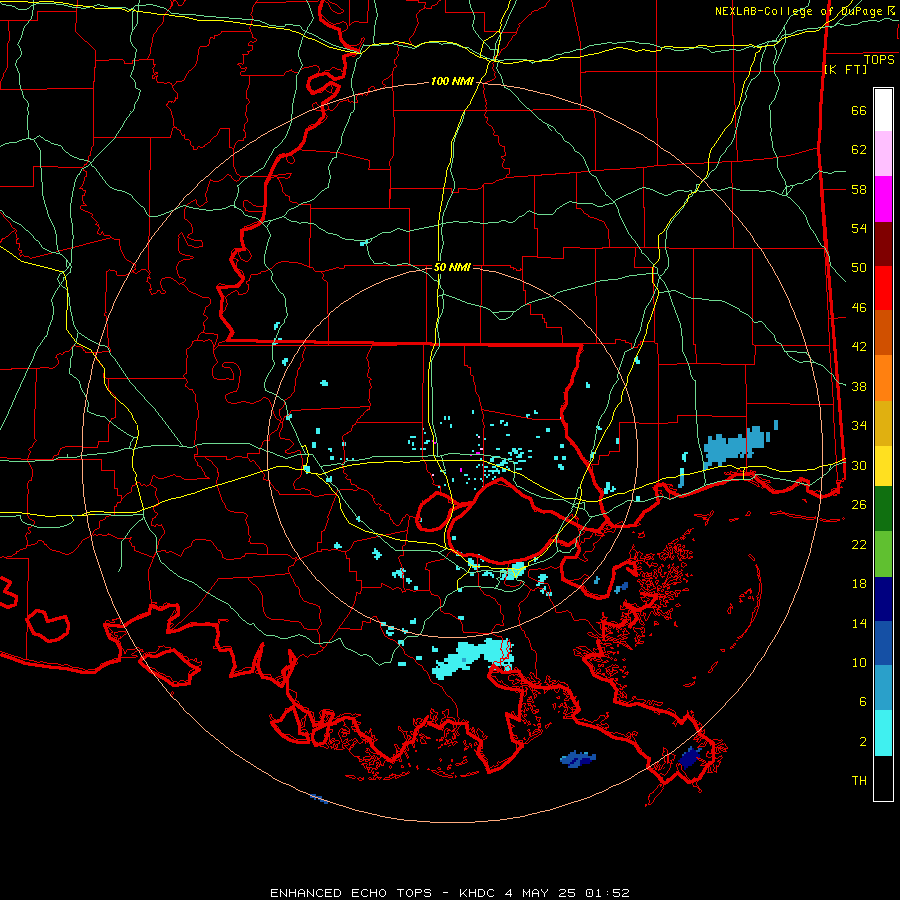Click the 38 legend value

[x=859, y=387]
